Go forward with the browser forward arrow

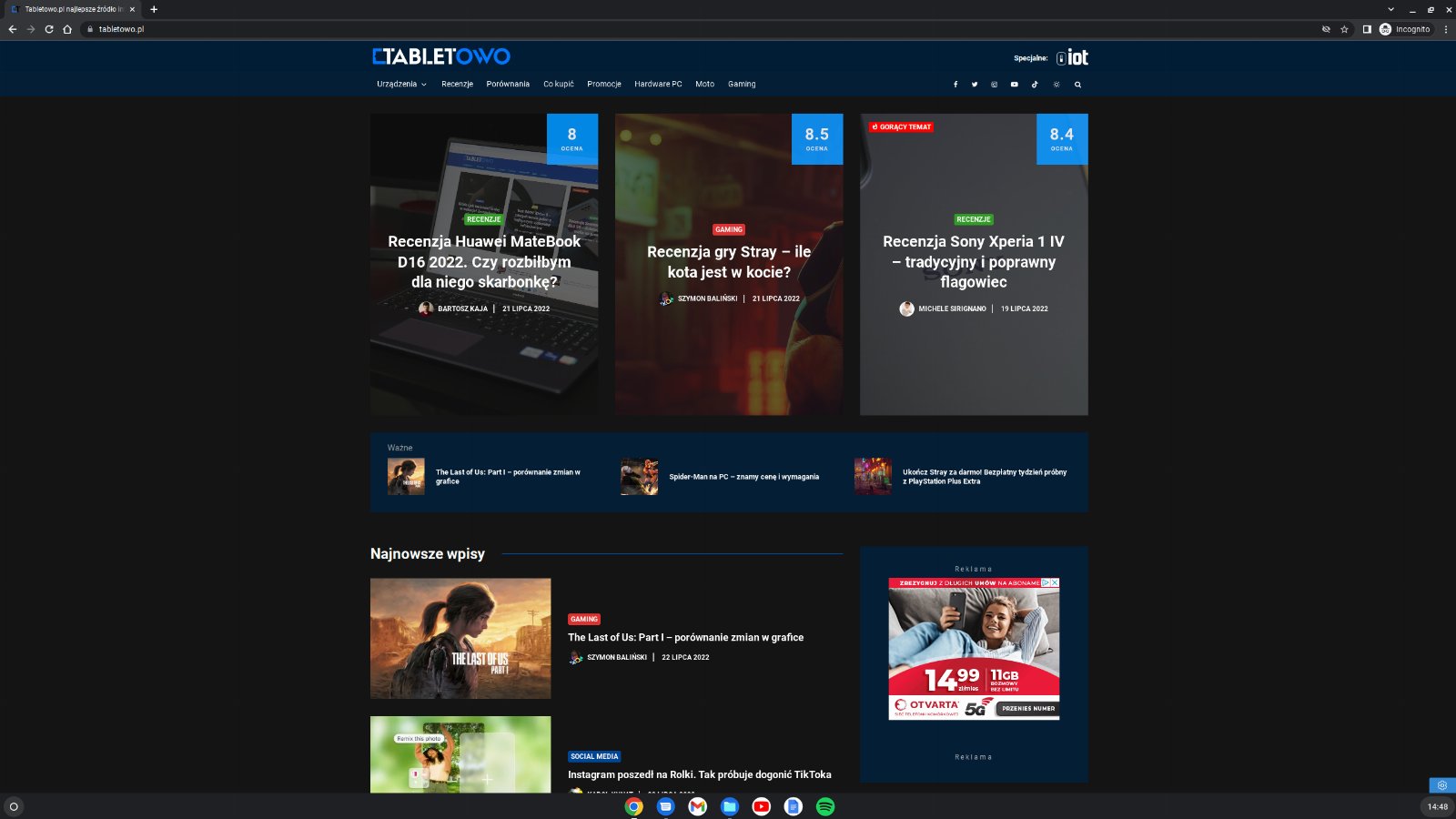[31, 29]
